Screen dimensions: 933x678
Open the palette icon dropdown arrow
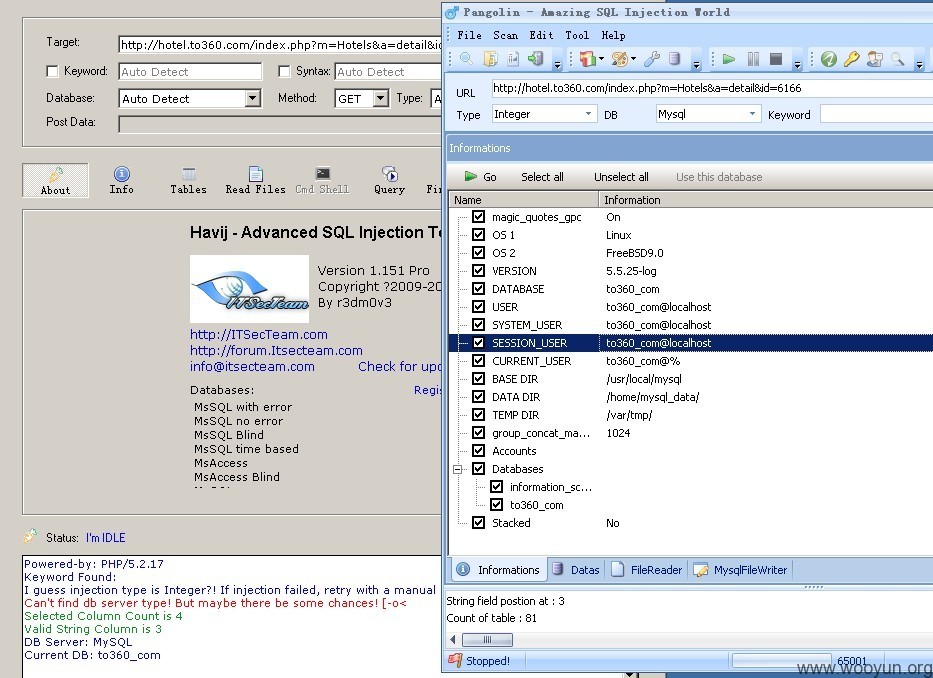pos(633,58)
